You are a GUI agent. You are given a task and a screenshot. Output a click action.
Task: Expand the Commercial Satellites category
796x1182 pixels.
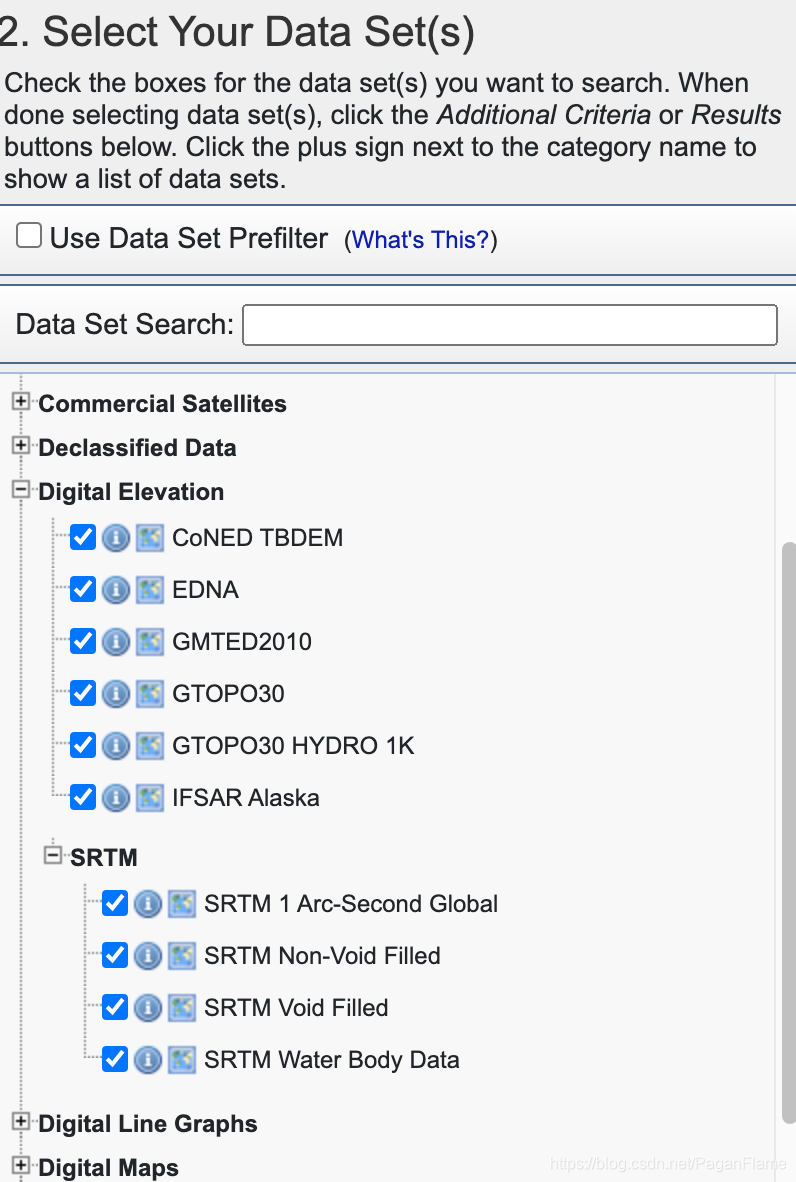pos(21,402)
